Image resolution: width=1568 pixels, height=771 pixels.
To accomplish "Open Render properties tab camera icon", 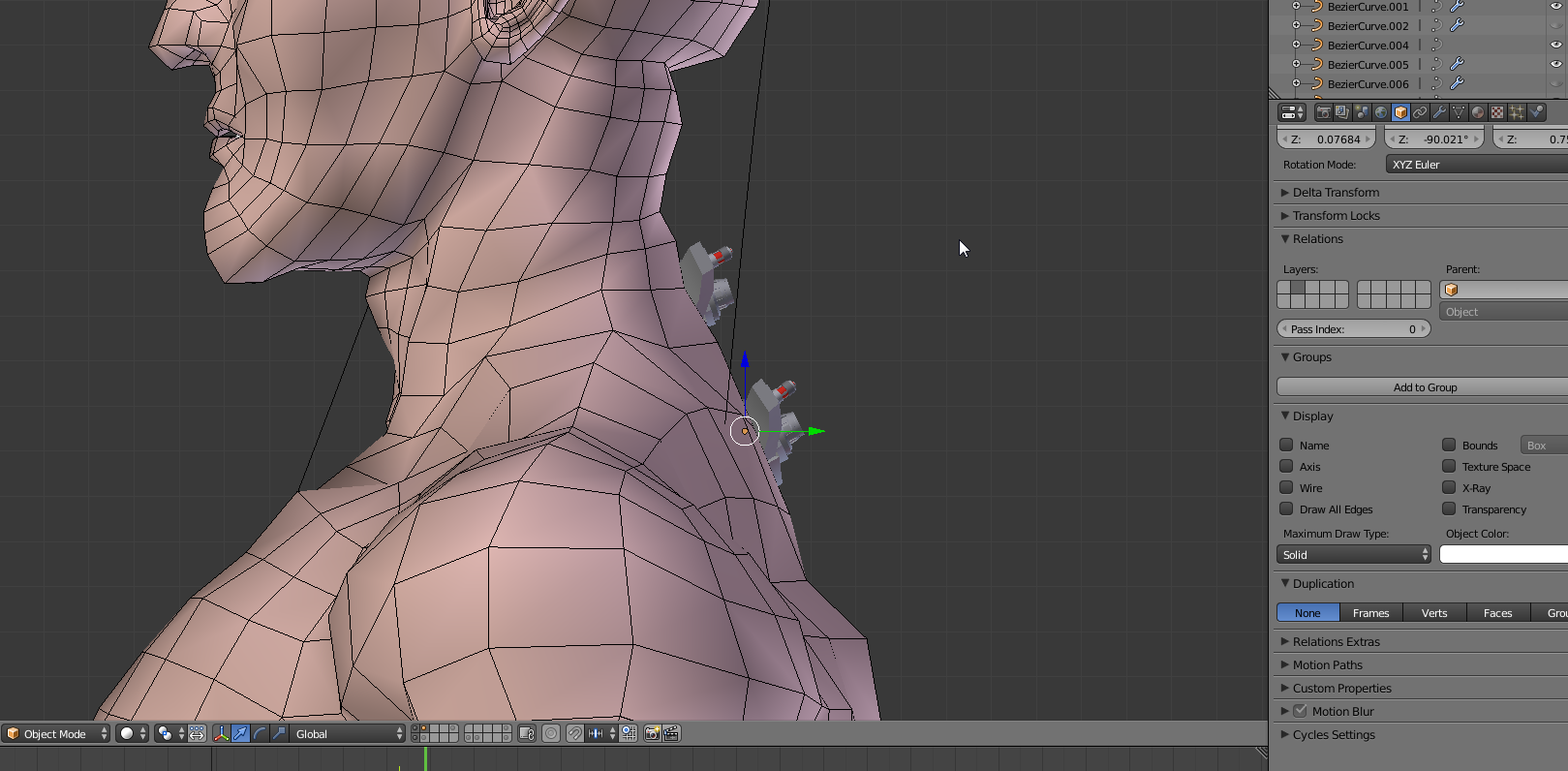I will (1323, 112).
